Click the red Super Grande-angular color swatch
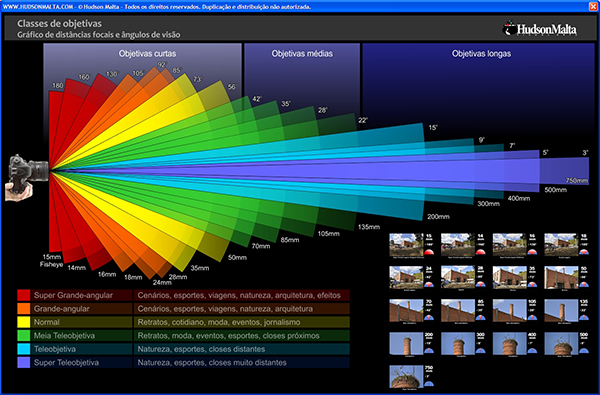 (x=24, y=295)
